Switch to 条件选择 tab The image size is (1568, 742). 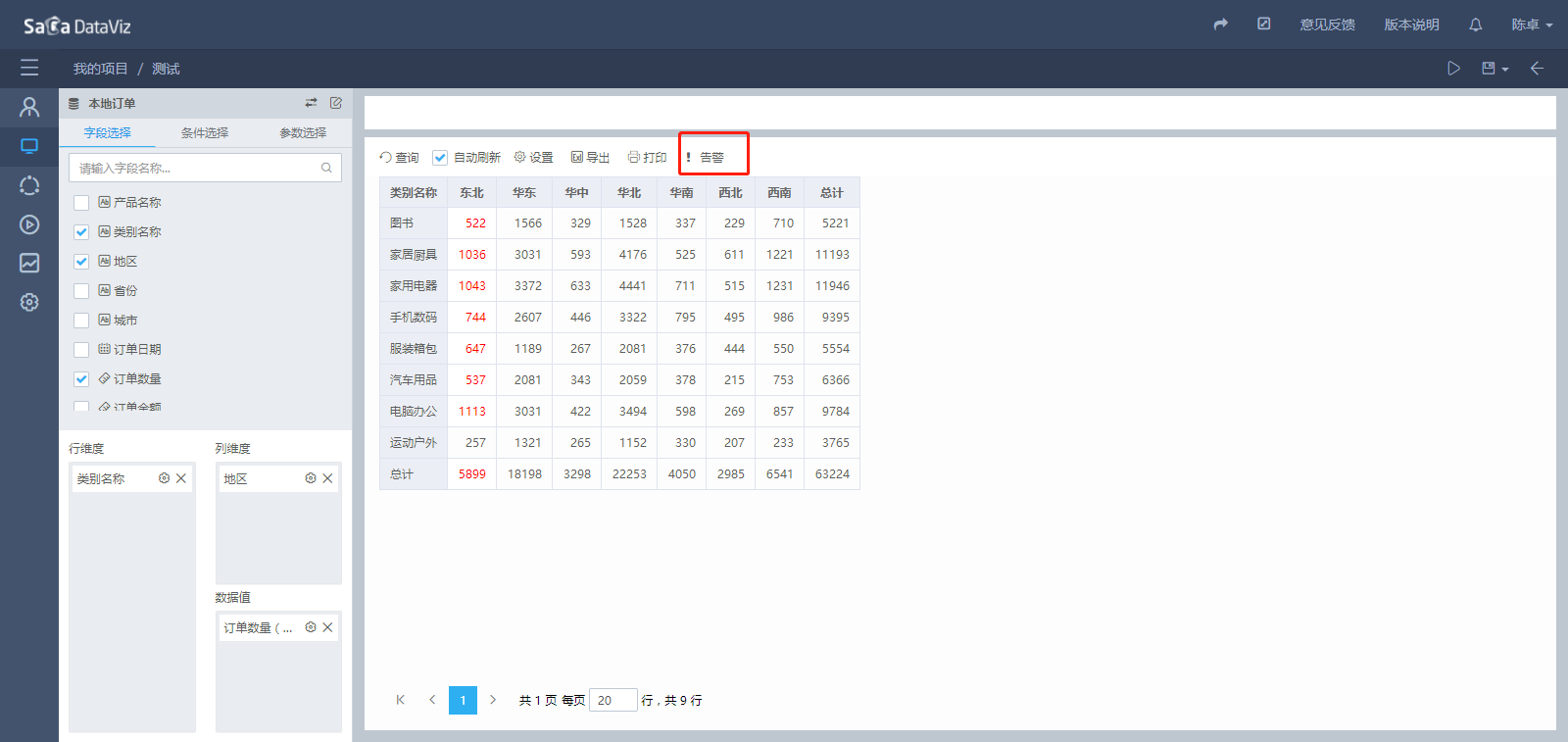[x=205, y=132]
